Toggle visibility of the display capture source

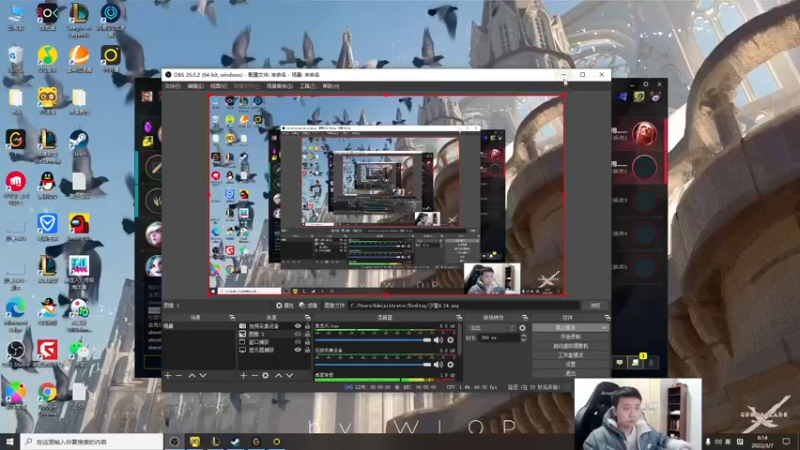point(298,350)
